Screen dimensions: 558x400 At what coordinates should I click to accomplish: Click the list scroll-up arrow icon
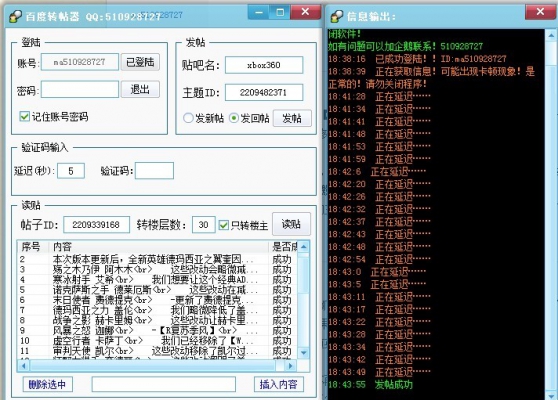[304, 246]
